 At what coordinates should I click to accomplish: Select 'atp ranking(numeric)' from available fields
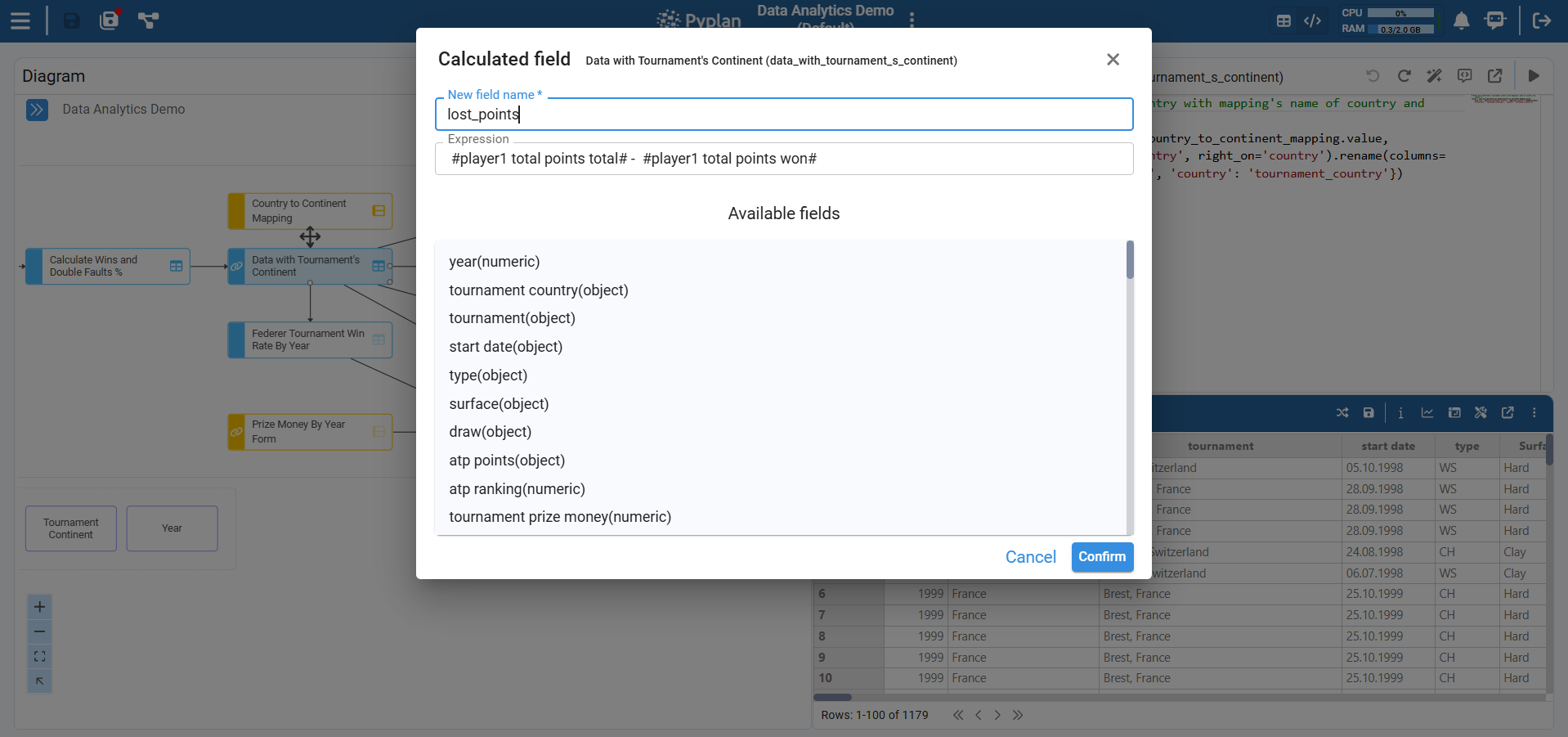517,489
